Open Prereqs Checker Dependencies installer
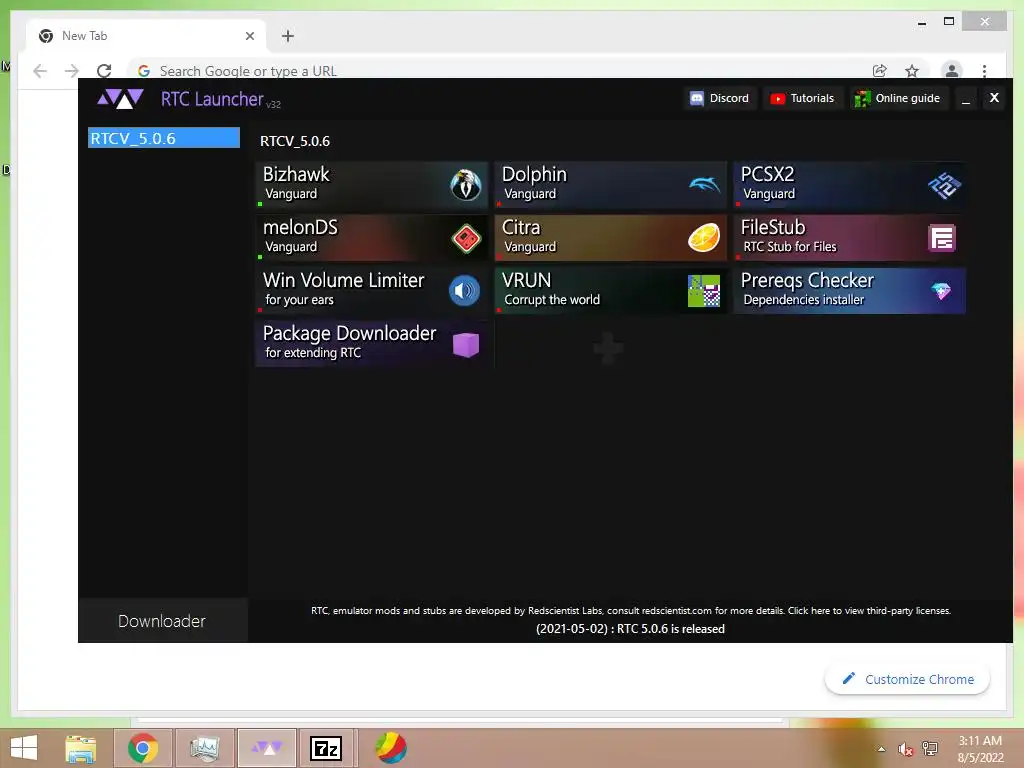This screenshot has height=768, width=1024. [x=850, y=291]
